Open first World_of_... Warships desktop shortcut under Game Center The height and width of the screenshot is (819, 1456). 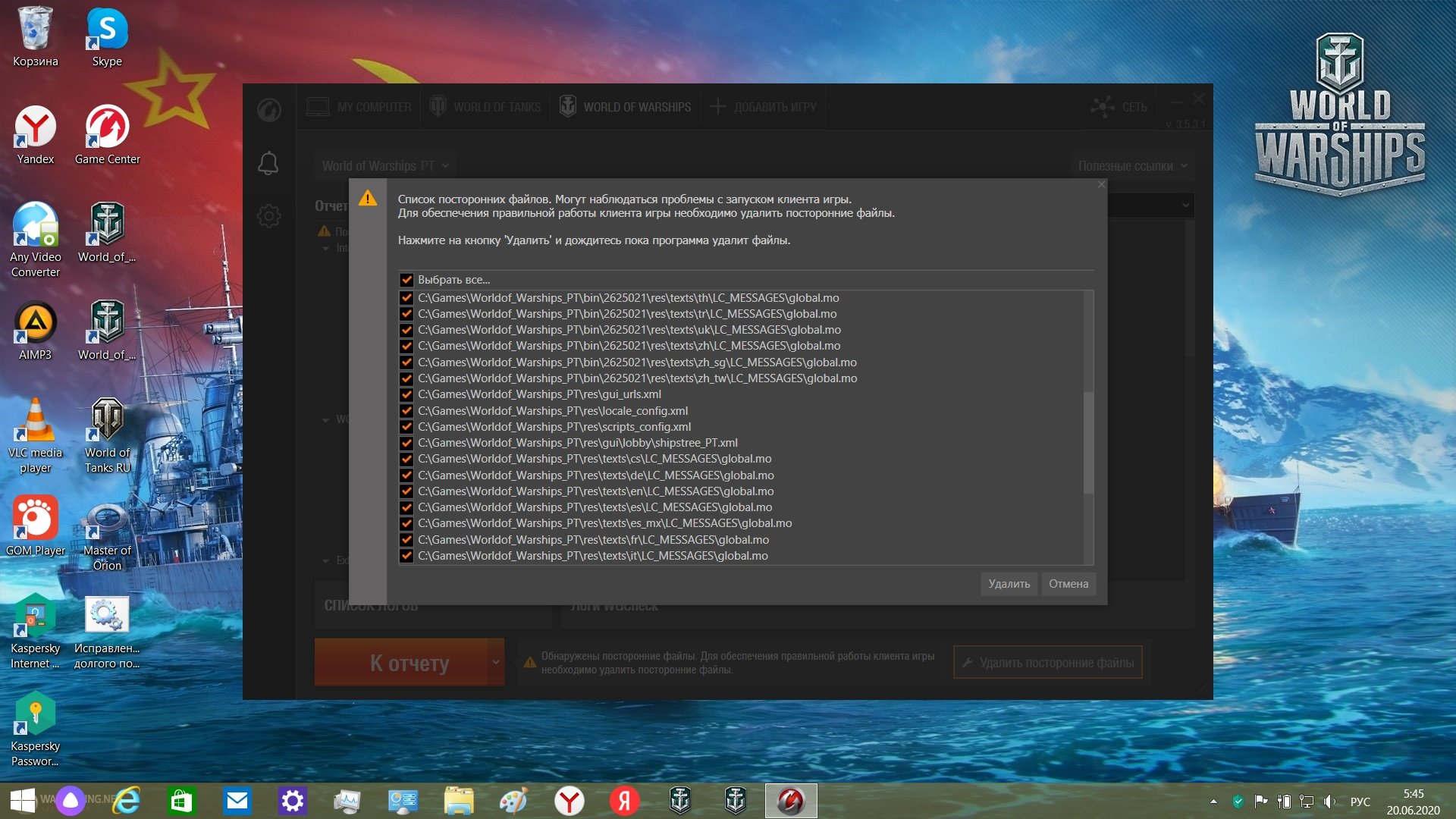tap(107, 232)
